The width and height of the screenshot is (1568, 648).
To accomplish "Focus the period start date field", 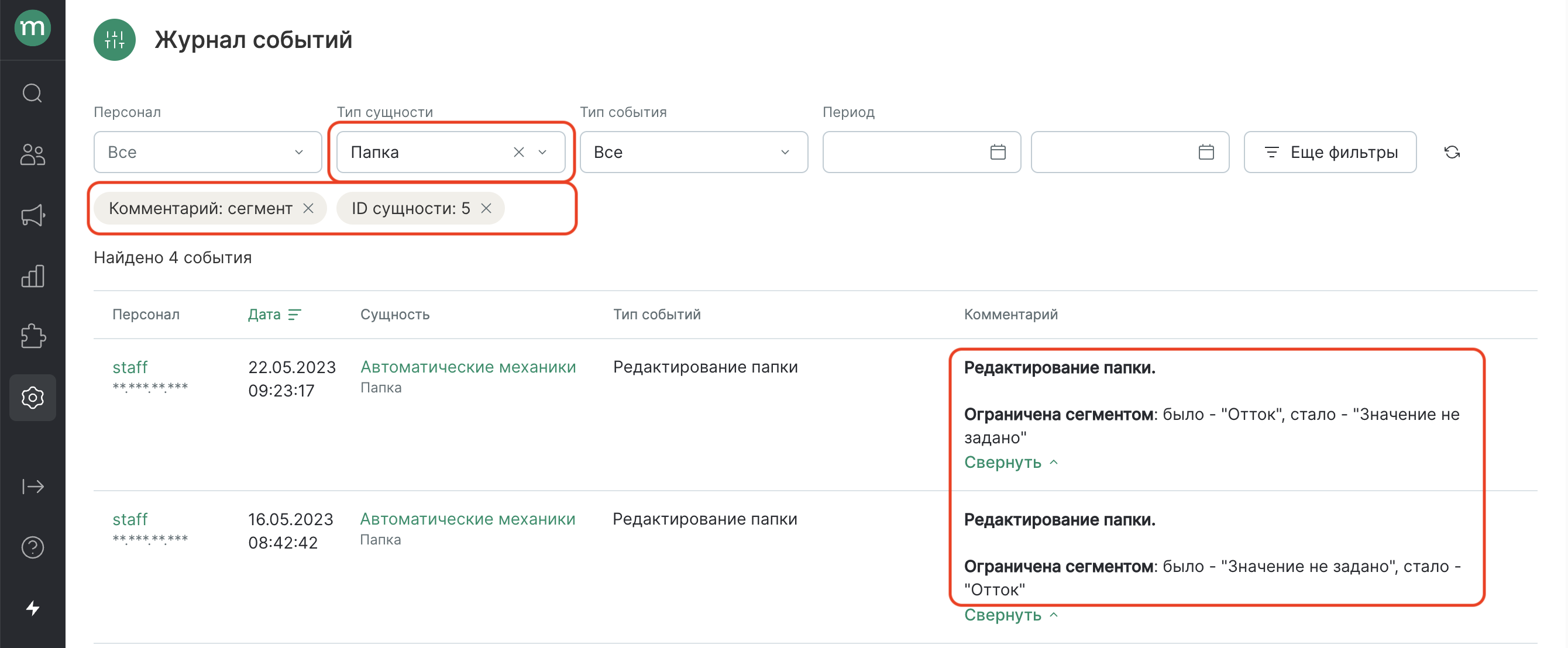I will click(x=921, y=152).
